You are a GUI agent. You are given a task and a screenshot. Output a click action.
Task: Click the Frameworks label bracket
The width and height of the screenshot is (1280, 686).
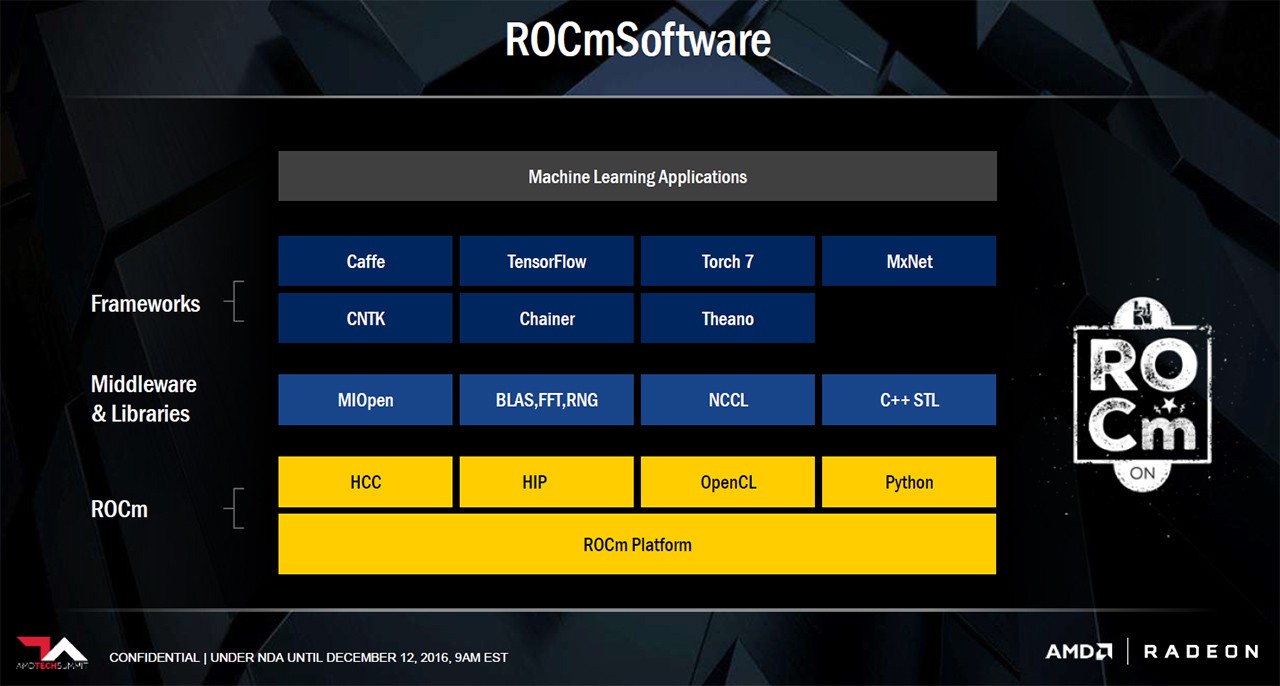pos(236,302)
